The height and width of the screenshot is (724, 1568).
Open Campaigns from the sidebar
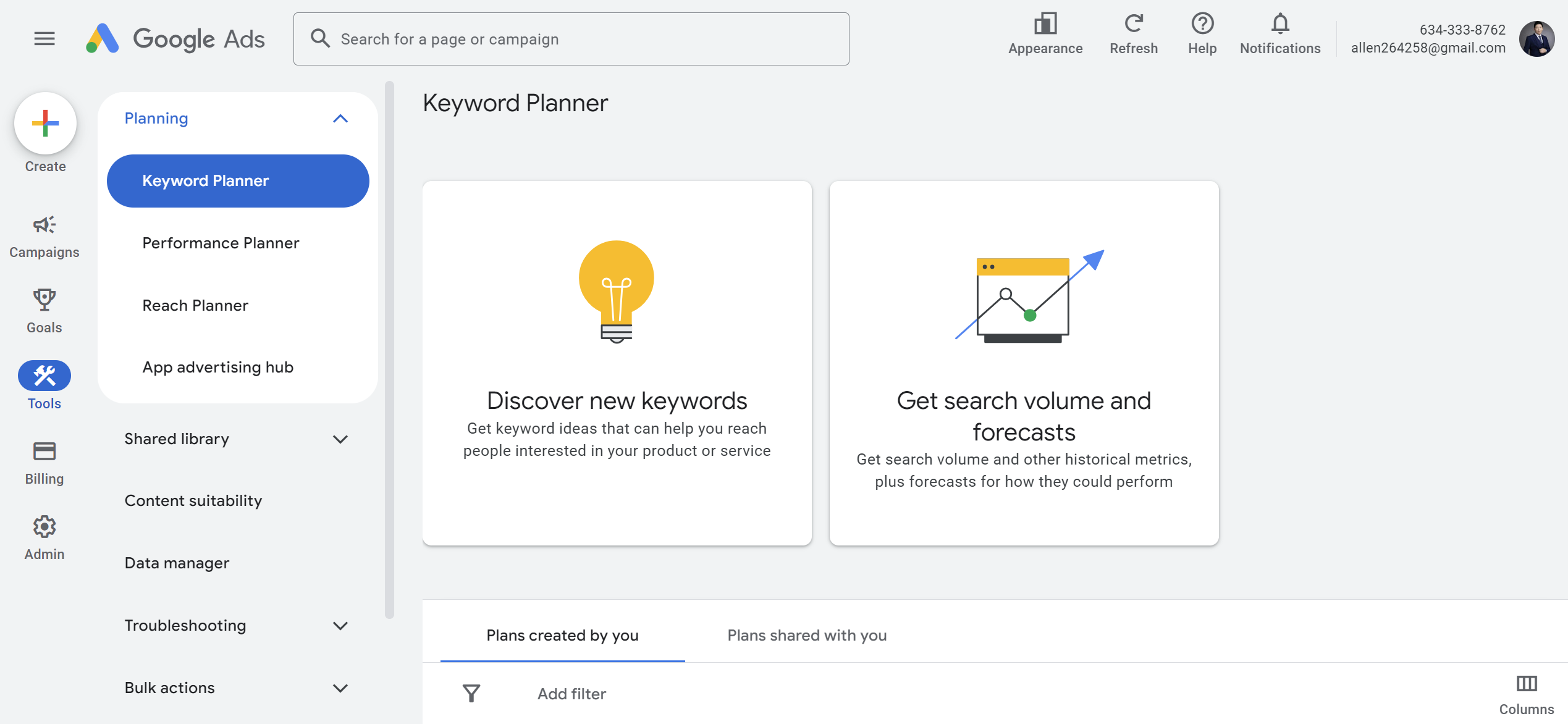pyautogui.click(x=44, y=237)
